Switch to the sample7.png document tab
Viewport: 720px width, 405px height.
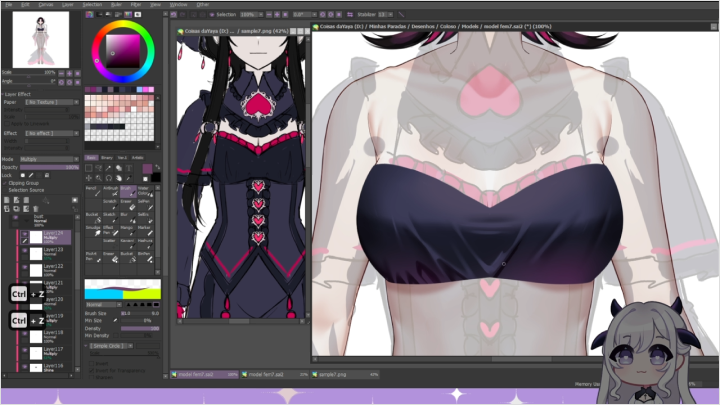click(x=345, y=375)
